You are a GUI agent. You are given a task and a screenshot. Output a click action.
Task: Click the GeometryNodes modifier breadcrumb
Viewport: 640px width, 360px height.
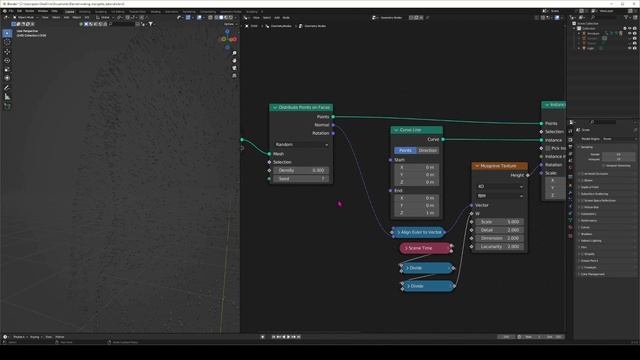[281, 26]
